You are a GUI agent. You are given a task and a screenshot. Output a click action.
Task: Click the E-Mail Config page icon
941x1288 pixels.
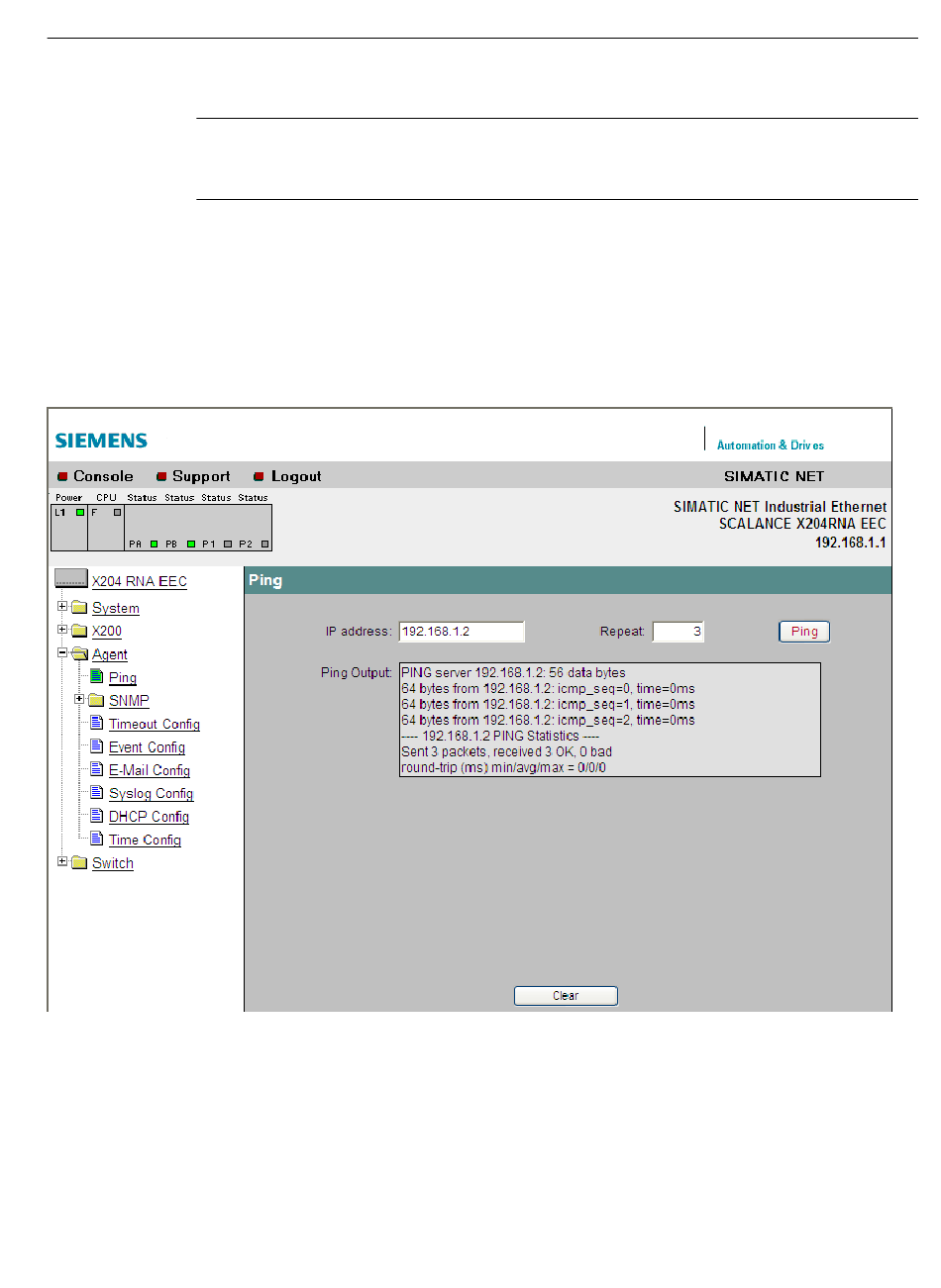(x=97, y=769)
